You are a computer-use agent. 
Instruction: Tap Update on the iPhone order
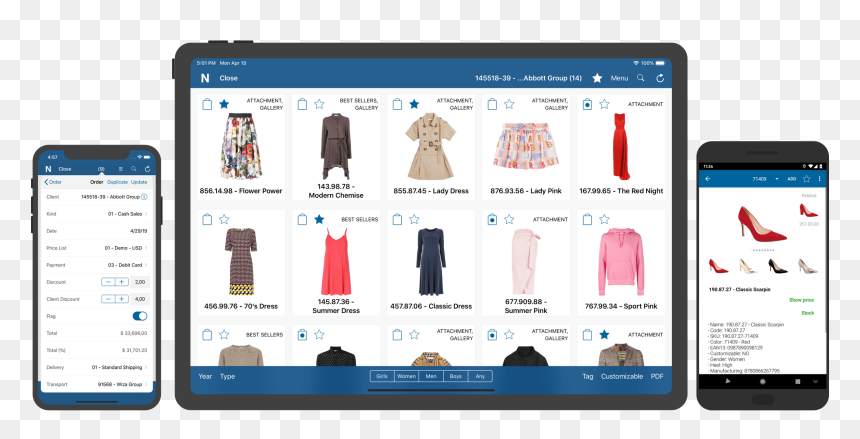coord(139,182)
